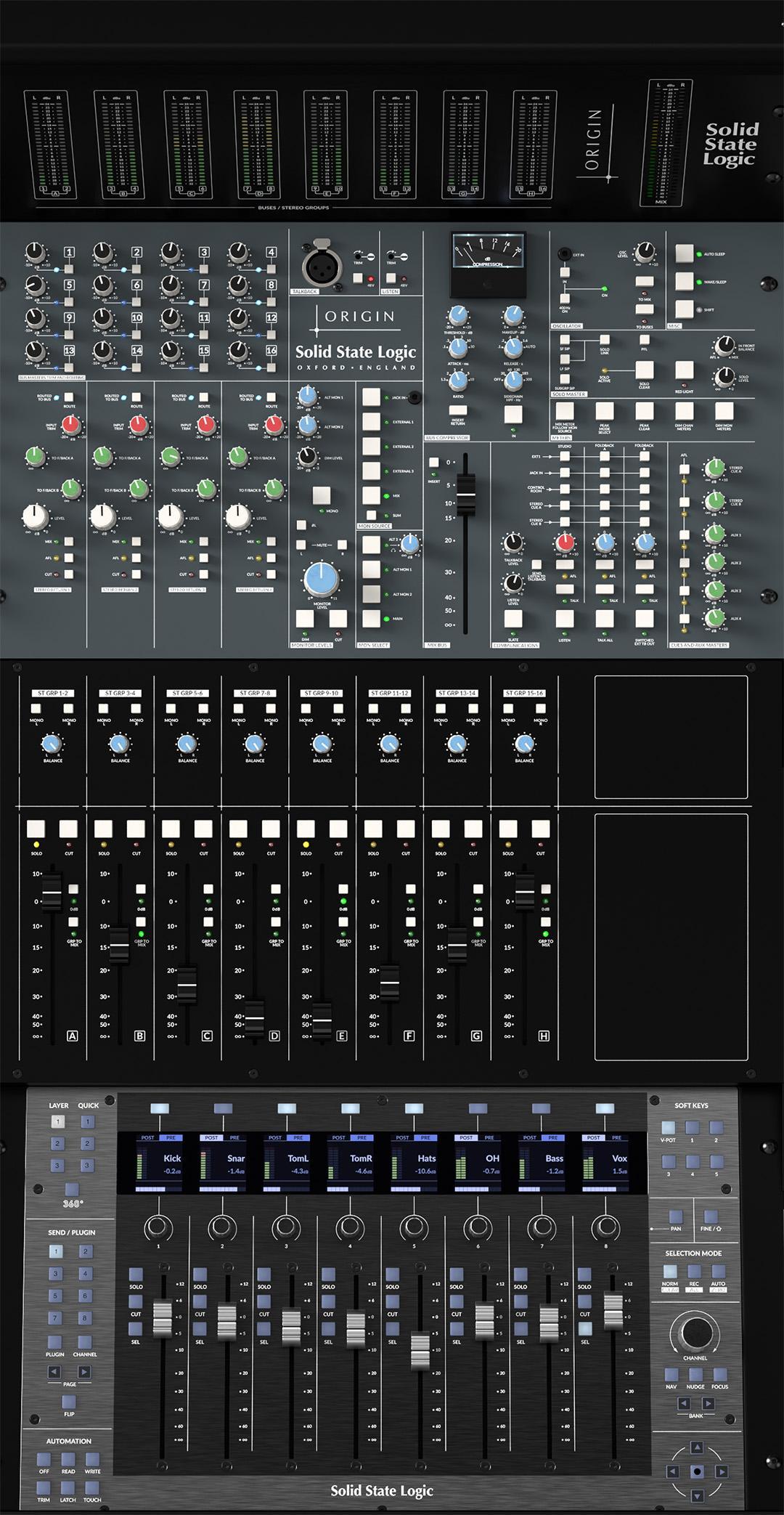The image size is (784, 1515).
Task: Select Layer 2 button
Action: click(x=57, y=1144)
